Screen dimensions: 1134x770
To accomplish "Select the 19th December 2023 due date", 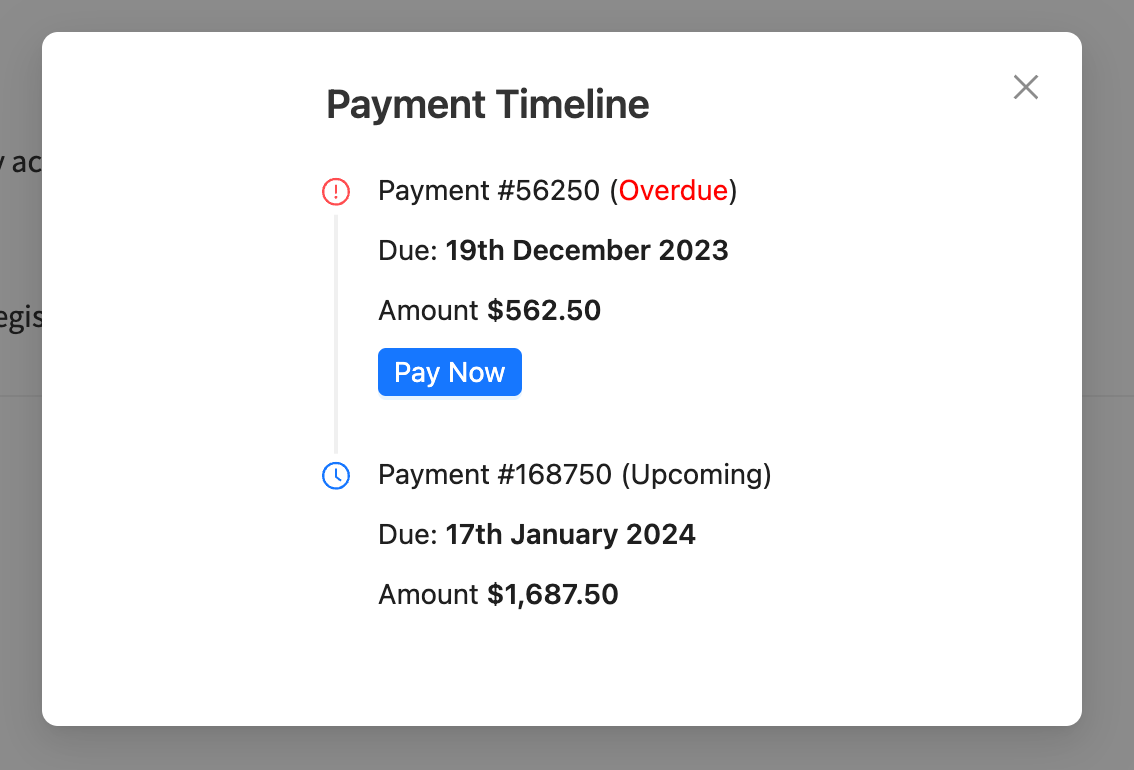I will (587, 250).
